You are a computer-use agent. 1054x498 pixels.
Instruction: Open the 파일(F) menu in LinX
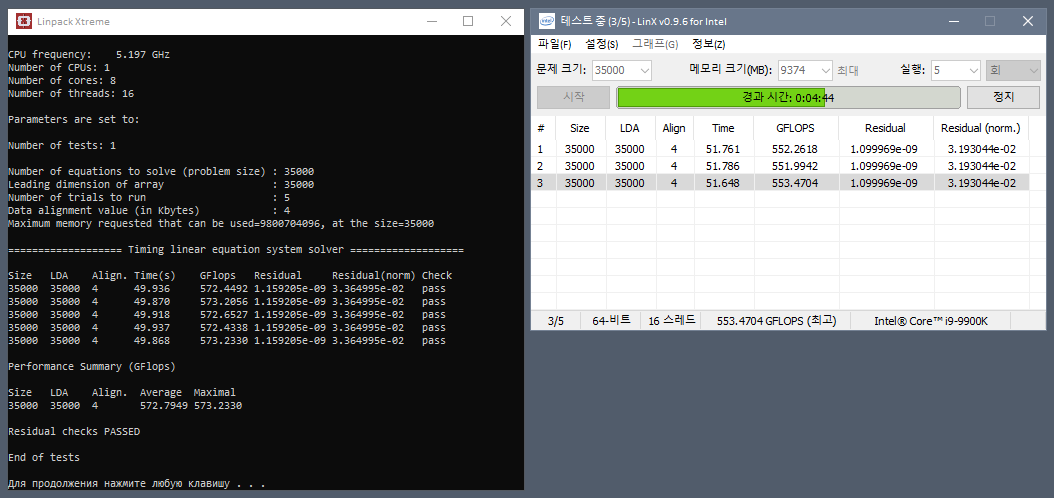tap(555, 44)
